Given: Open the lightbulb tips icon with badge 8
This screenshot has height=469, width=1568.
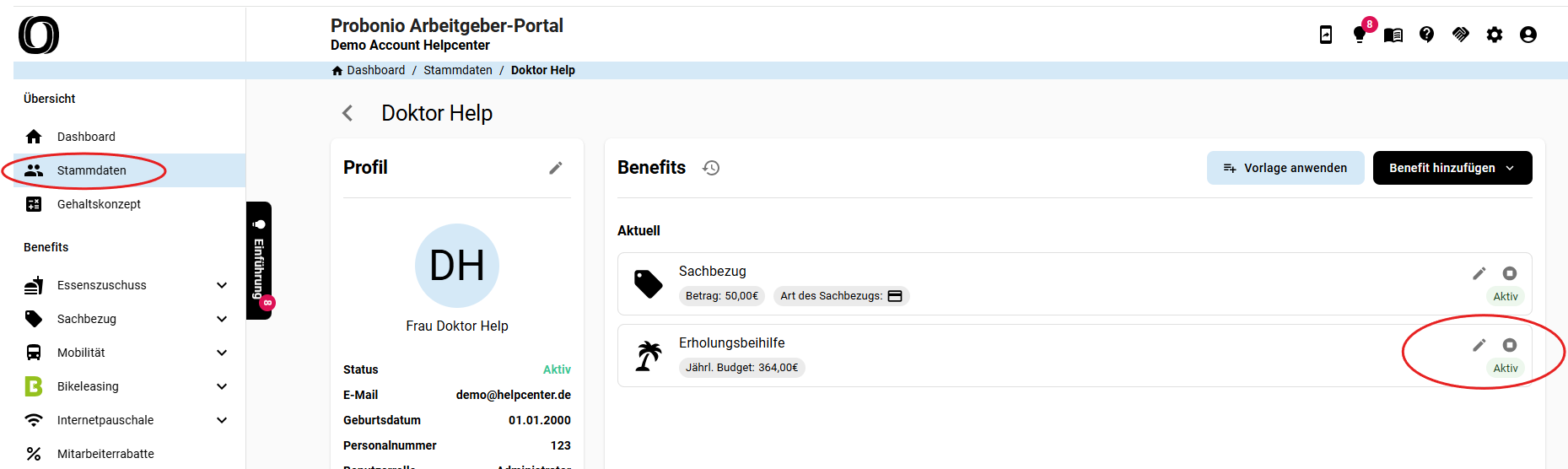Looking at the screenshot, I should click(x=1359, y=35).
